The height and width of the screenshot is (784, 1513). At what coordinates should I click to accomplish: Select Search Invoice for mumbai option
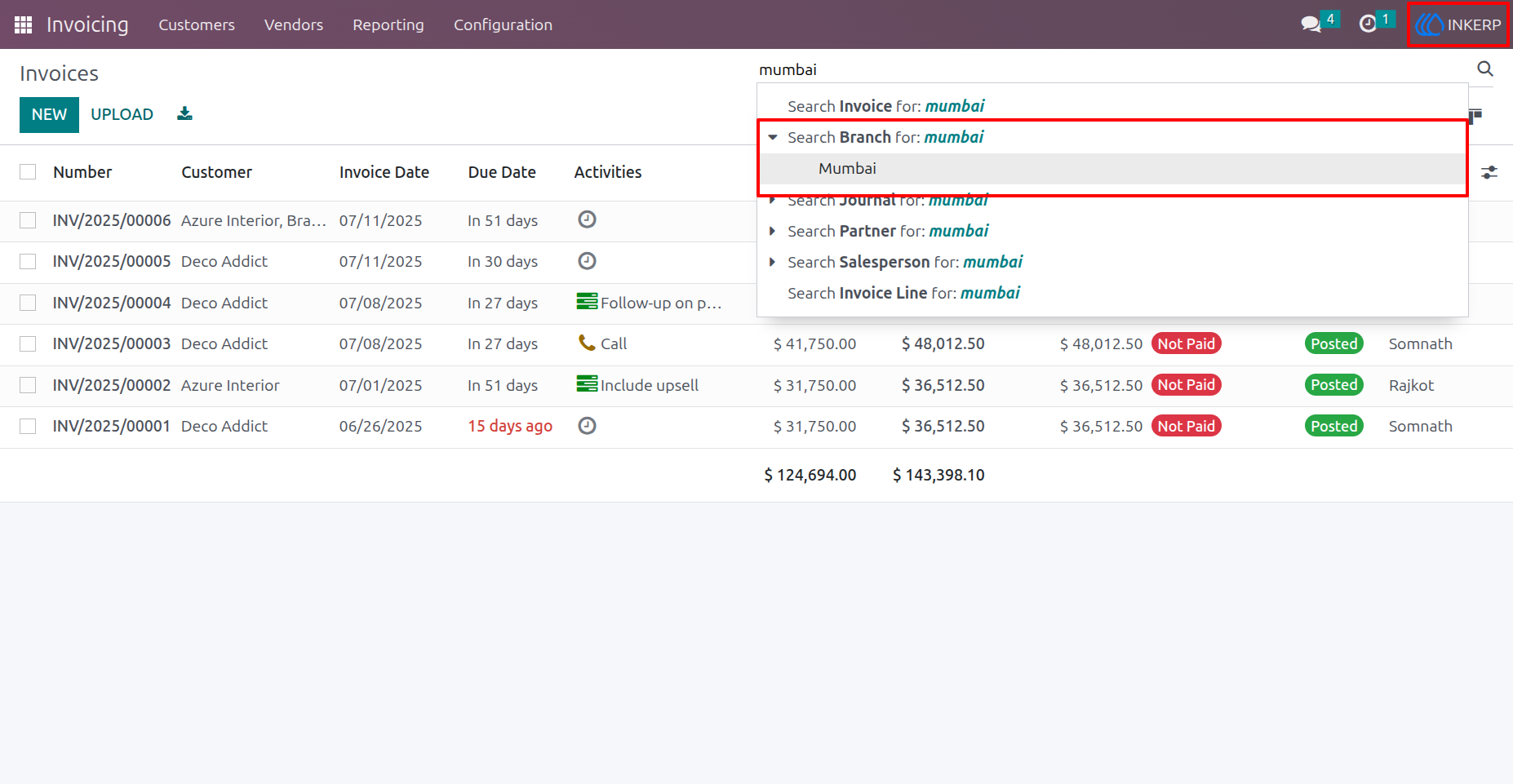point(1112,106)
